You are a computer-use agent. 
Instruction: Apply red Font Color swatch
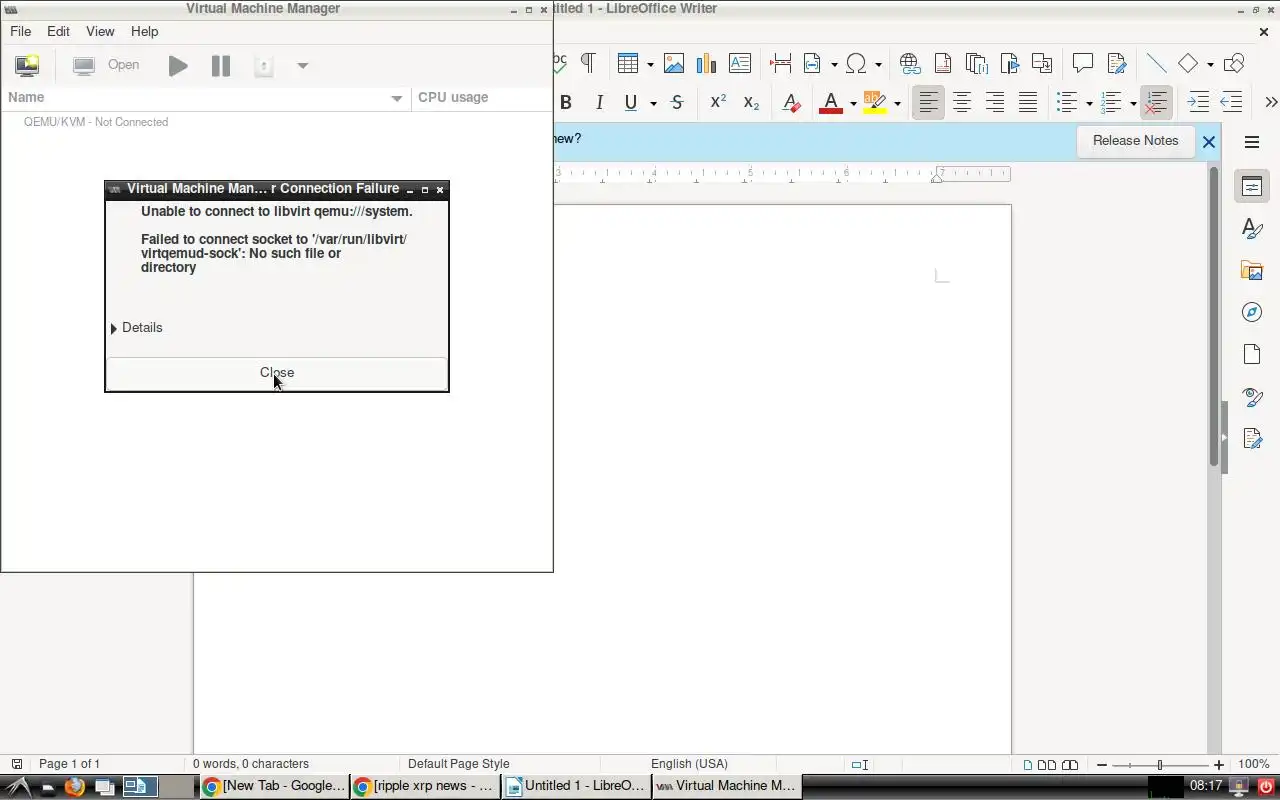coord(831,102)
